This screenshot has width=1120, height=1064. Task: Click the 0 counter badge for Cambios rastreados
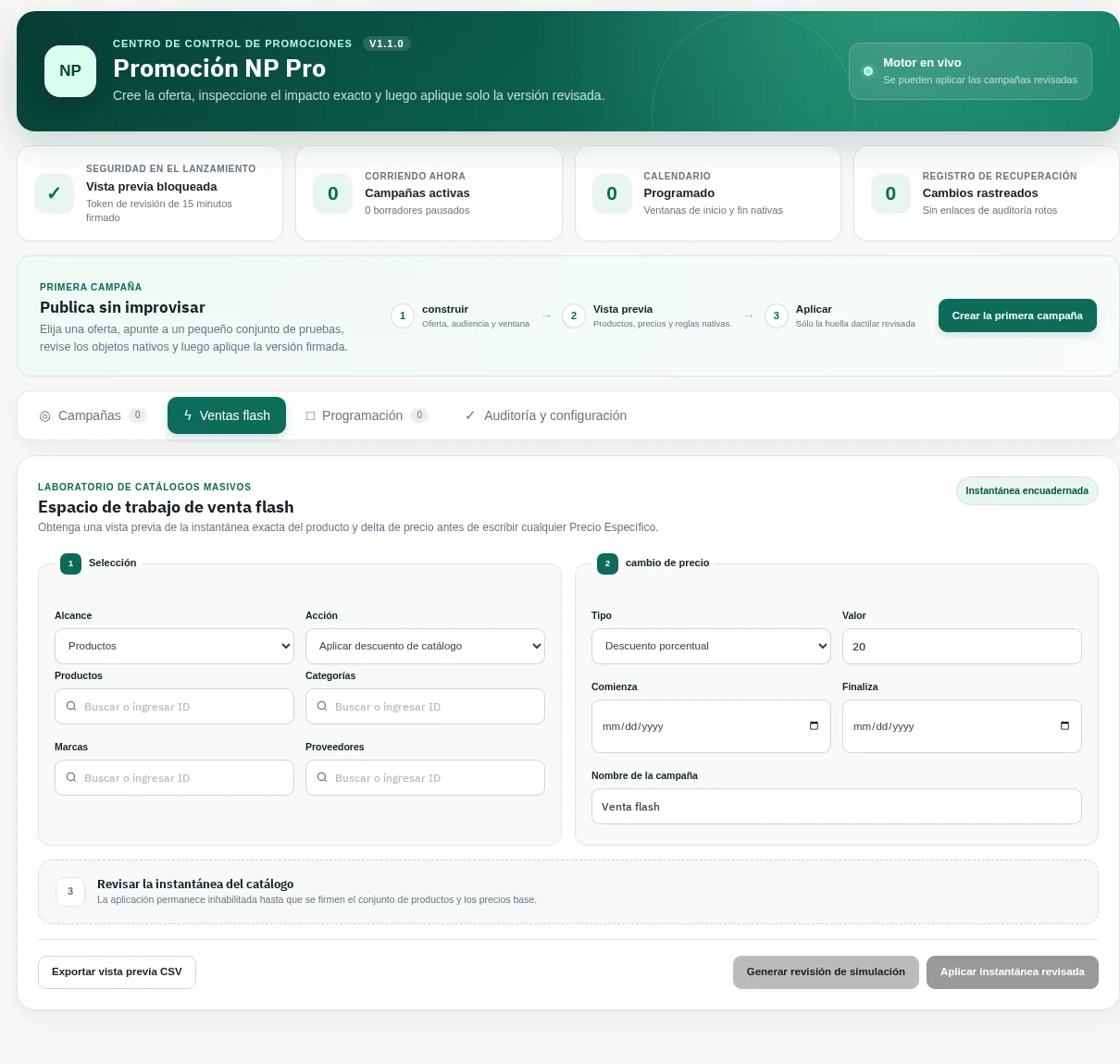pyautogui.click(x=890, y=193)
